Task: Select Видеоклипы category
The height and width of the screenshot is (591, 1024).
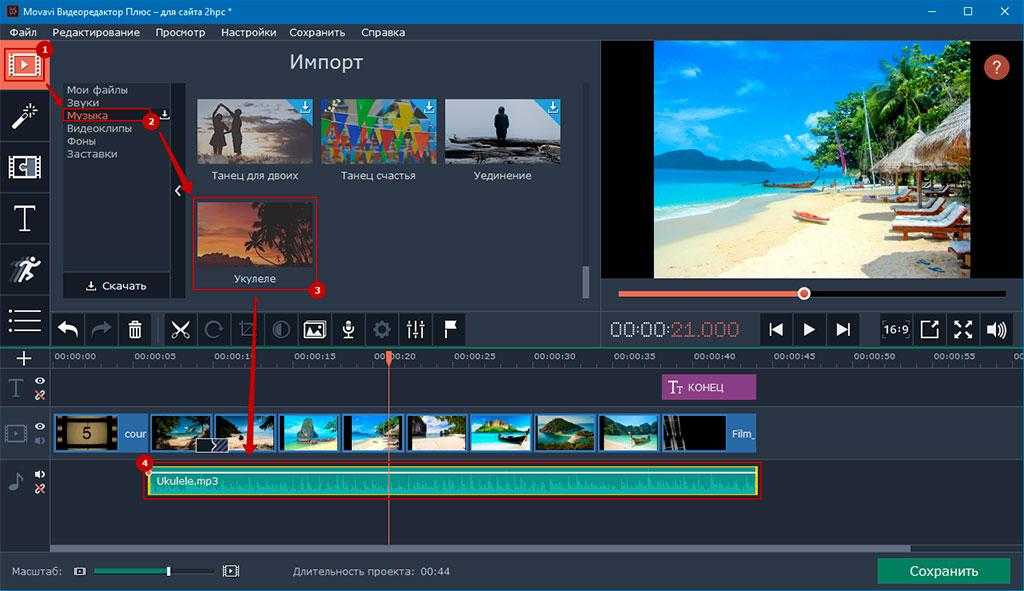Action: pyautogui.click(x=99, y=128)
